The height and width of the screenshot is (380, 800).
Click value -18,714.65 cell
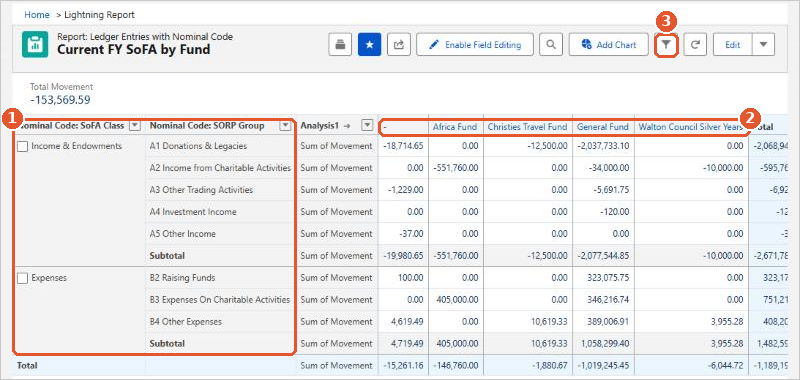point(403,146)
